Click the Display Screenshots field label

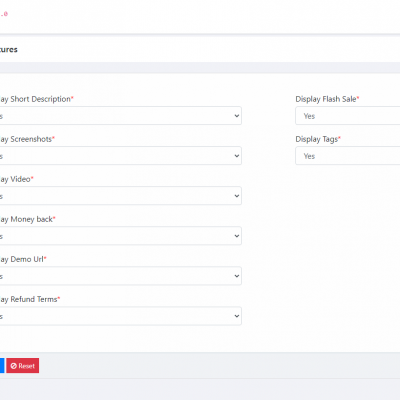[x=27, y=139]
